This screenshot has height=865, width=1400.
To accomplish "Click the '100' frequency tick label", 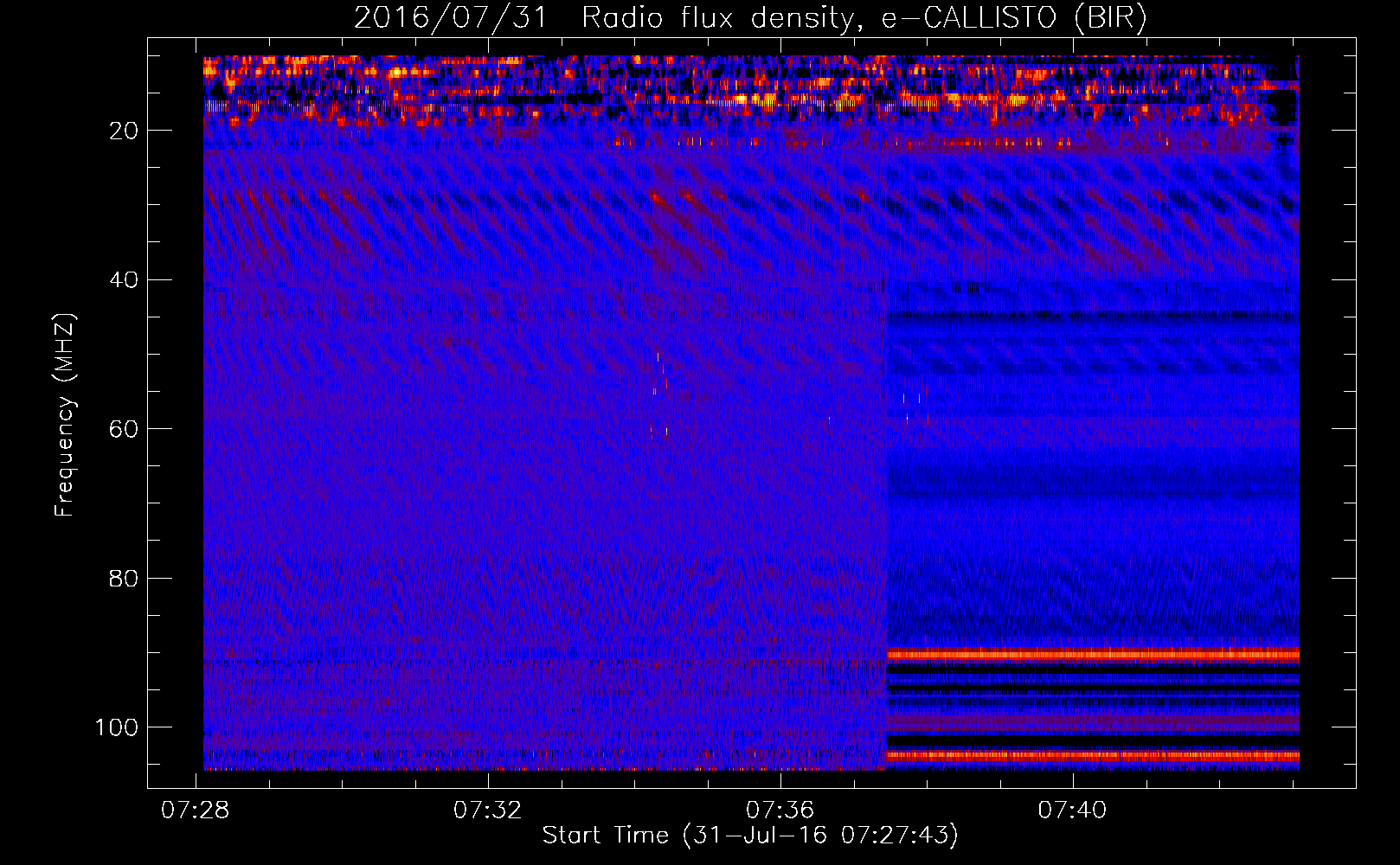I will 117,727.
